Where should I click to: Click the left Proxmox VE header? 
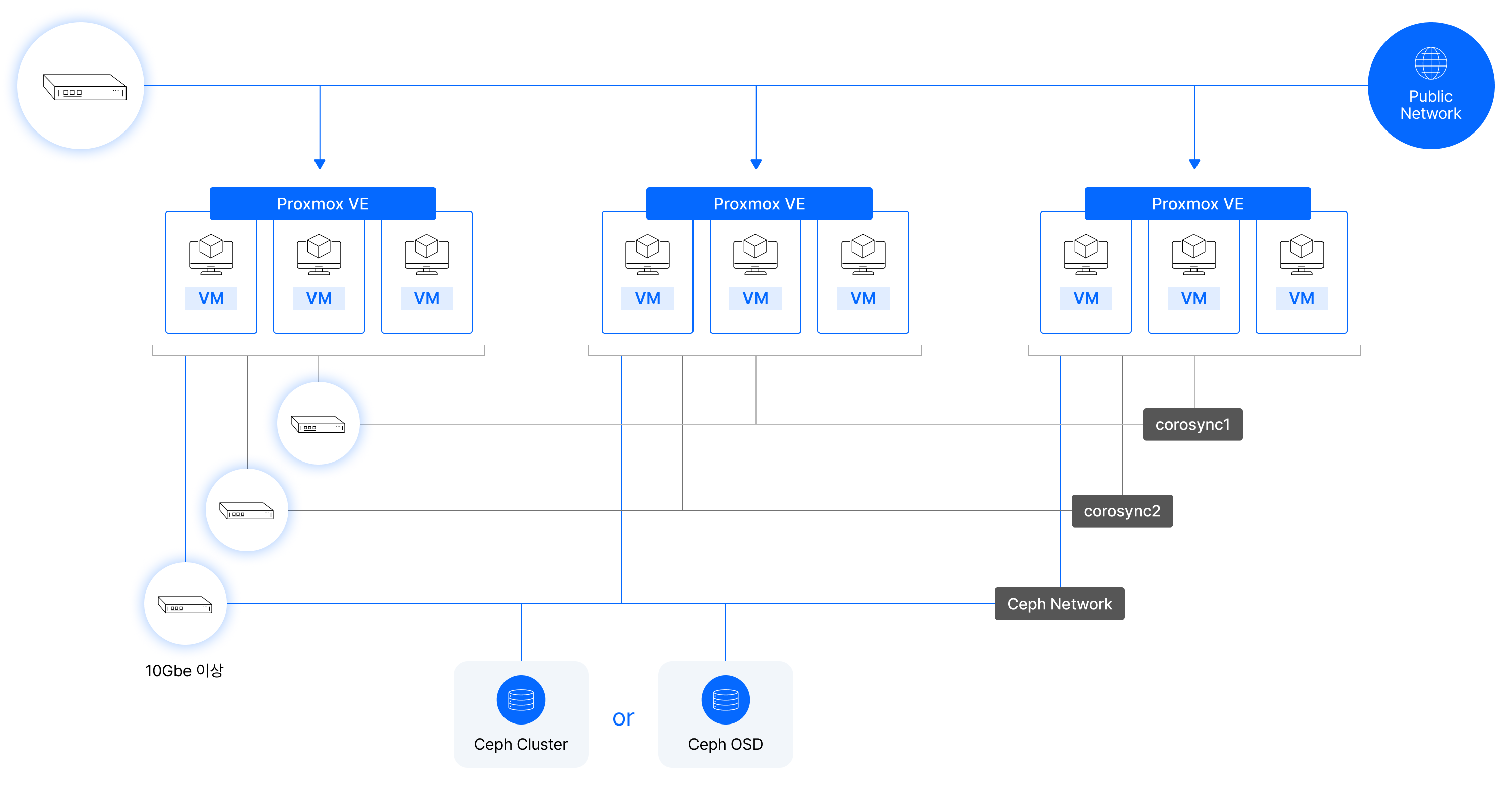pyautogui.click(x=323, y=203)
